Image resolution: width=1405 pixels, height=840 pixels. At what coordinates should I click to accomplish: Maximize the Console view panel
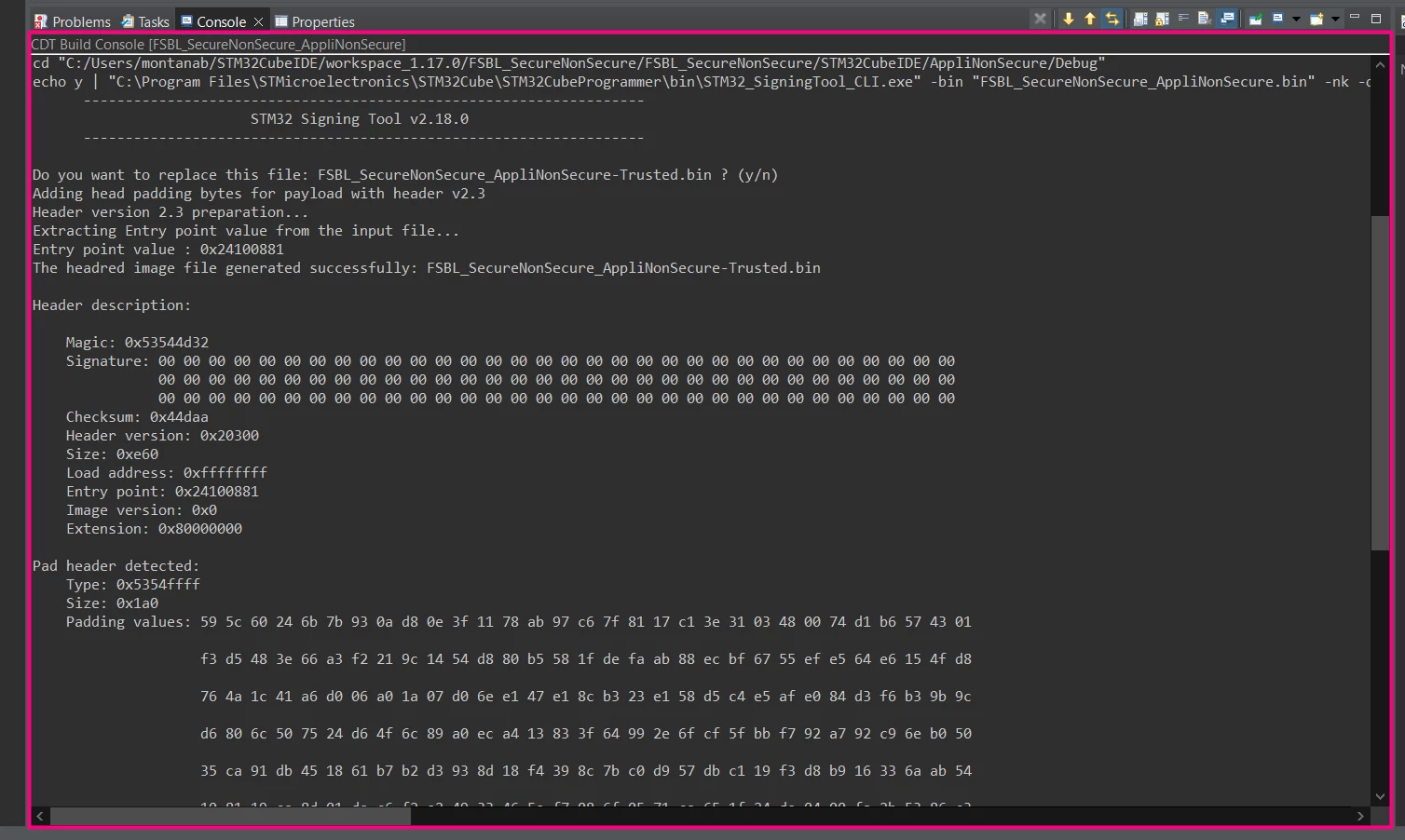click(x=1376, y=19)
